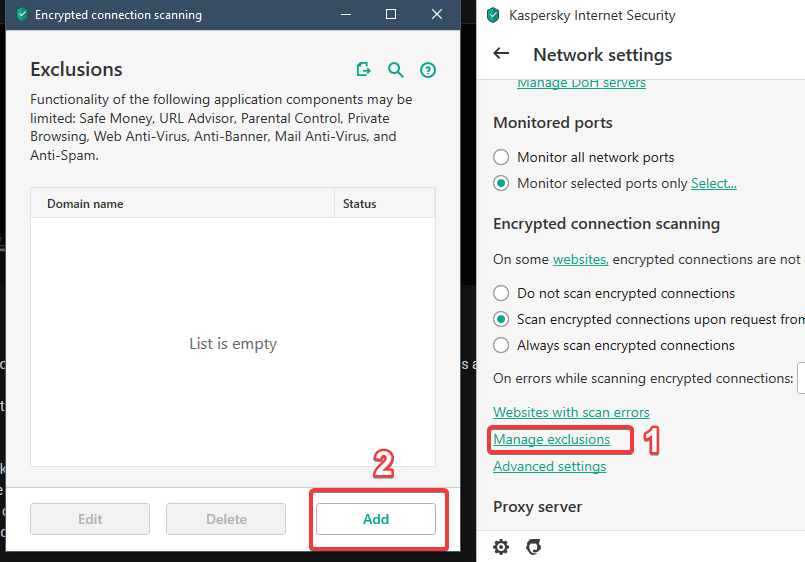Select Scan encrypted connections upon request

tap(502, 319)
